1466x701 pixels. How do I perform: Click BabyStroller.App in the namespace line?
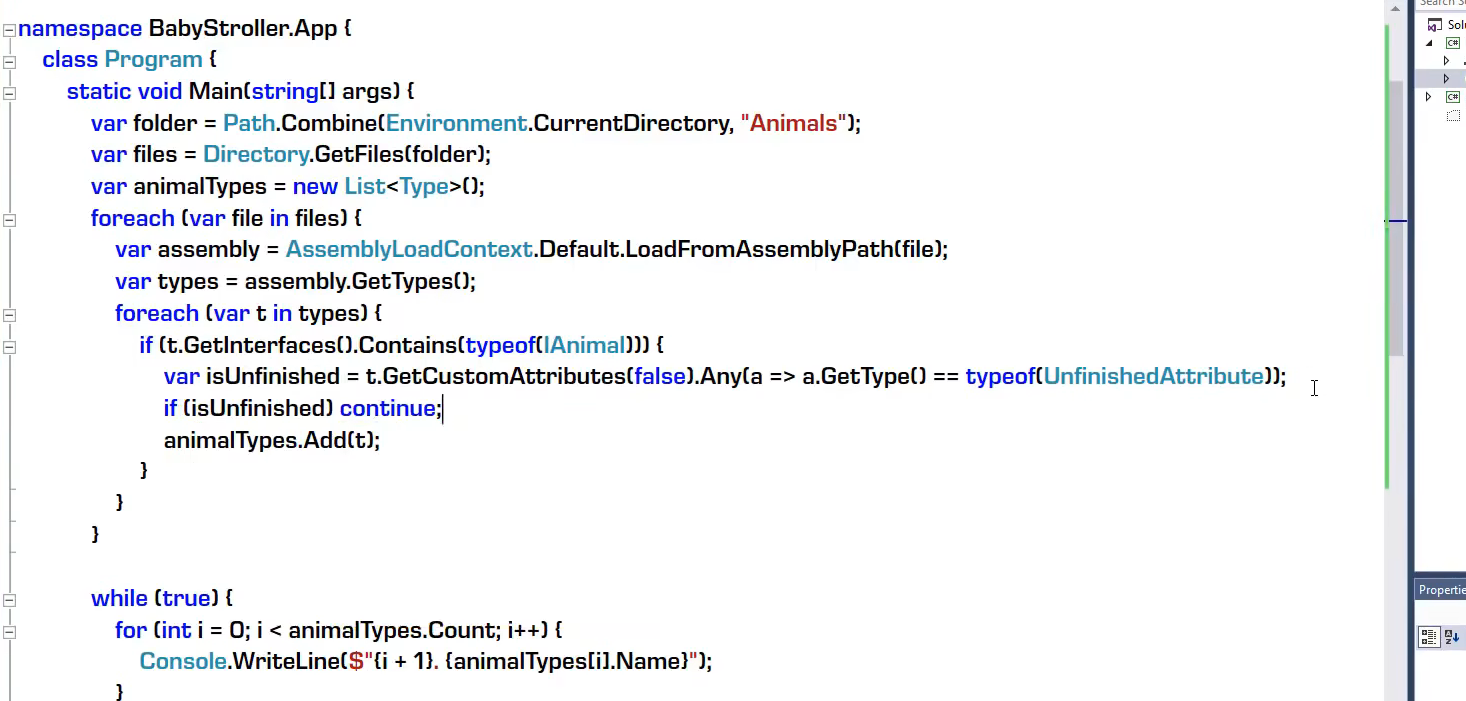click(x=243, y=28)
